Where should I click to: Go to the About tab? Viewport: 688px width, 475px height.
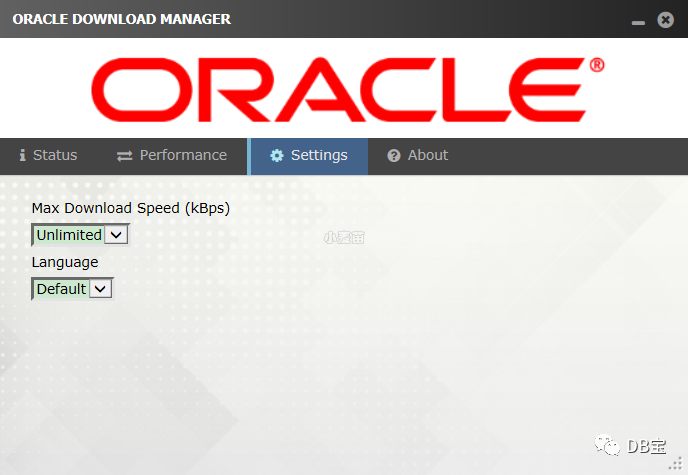[x=417, y=156]
